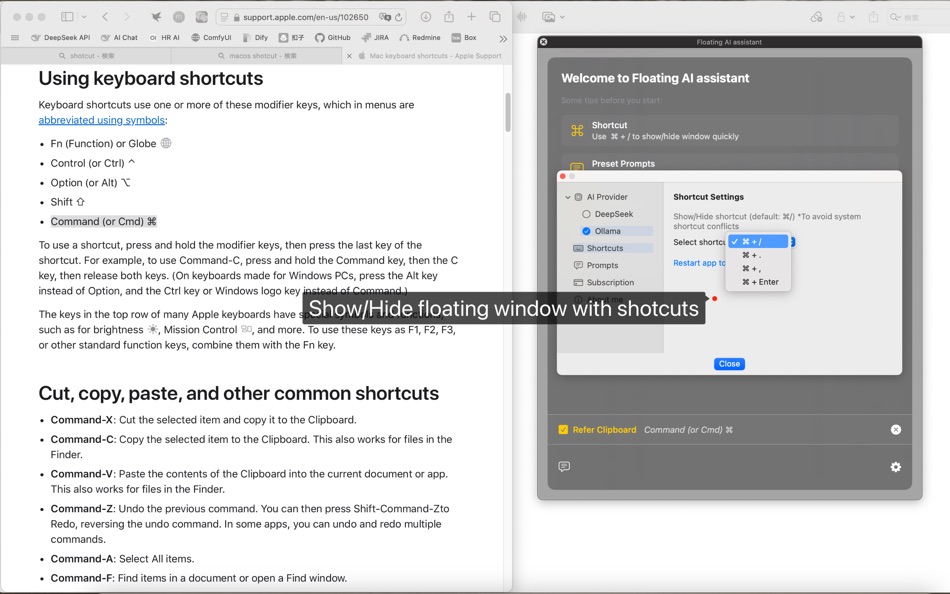The height and width of the screenshot is (594, 950).
Task: Open sidebar options chevron in Safari toolbar
Action: [84, 17]
